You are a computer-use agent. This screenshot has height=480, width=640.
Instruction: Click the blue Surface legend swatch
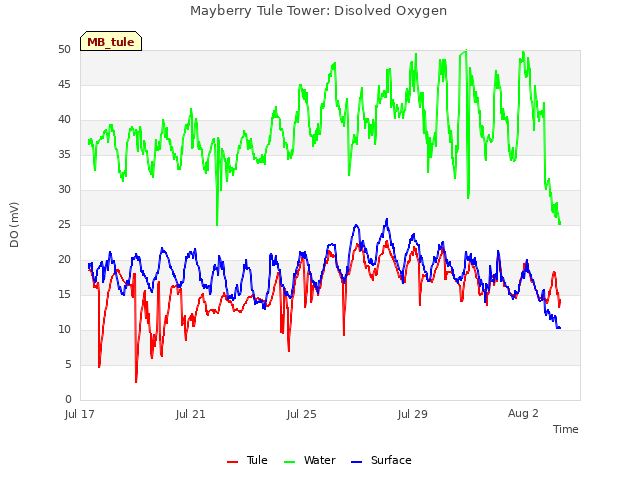tap(356, 462)
